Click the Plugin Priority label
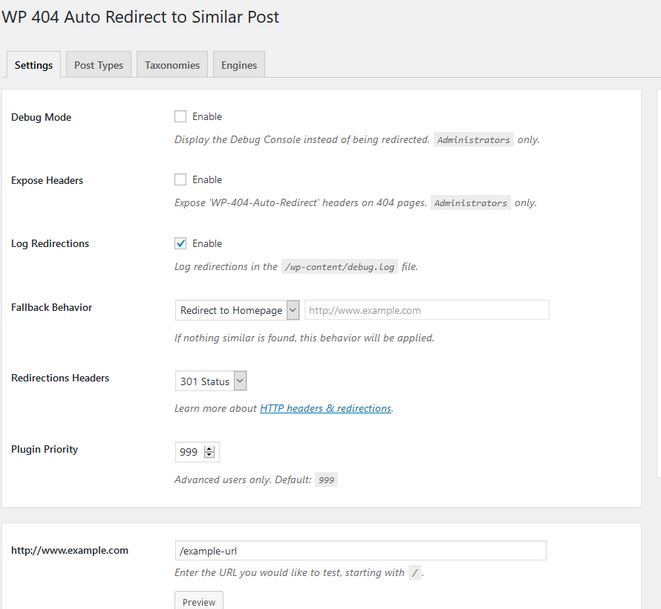This screenshot has height=609, width=661. [x=44, y=449]
